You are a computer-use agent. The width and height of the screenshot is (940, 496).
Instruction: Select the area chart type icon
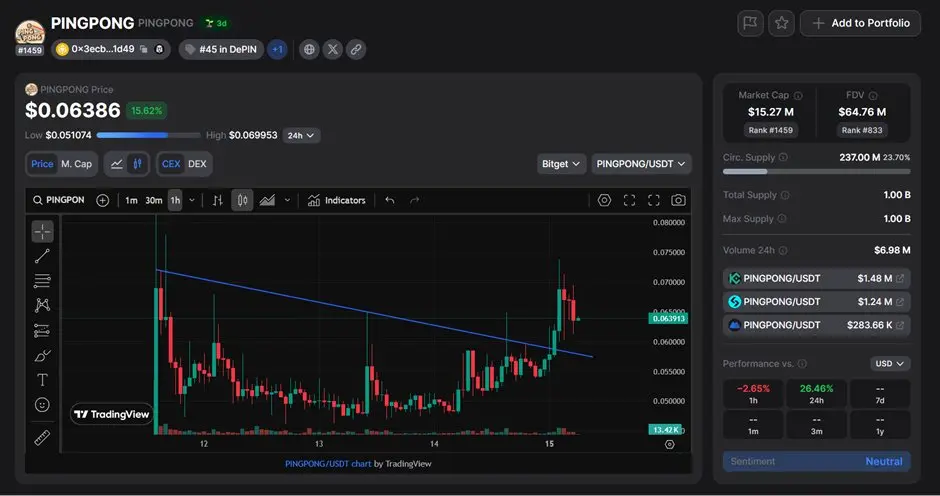click(x=267, y=200)
